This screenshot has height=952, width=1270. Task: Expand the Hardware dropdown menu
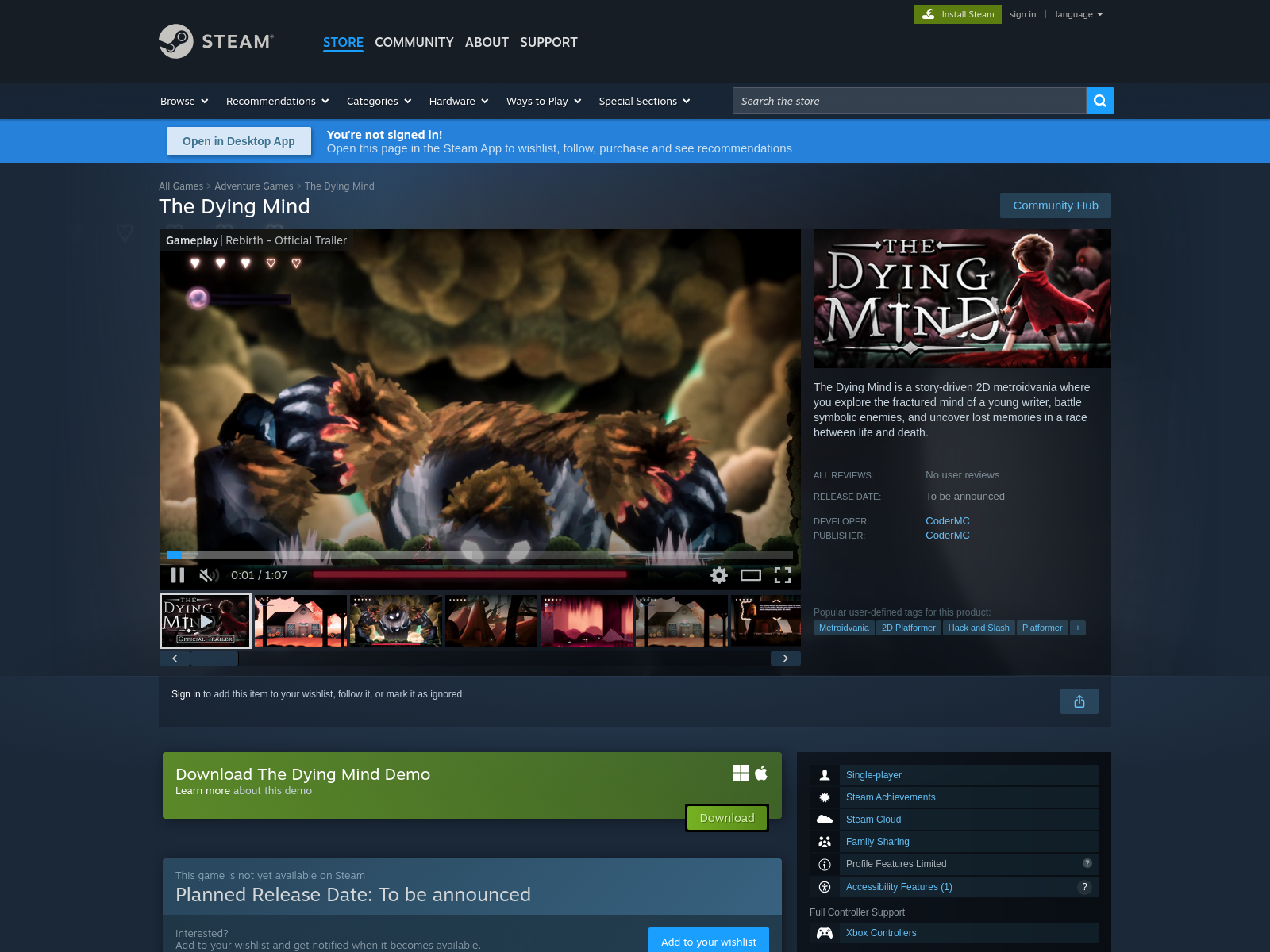click(x=459, y=101)
